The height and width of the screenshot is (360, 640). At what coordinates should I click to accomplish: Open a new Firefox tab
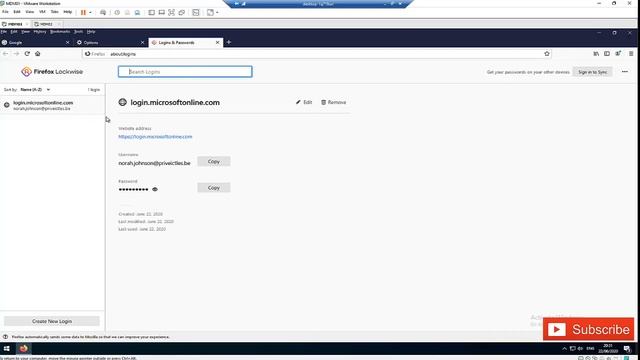[x=229, y=42]
